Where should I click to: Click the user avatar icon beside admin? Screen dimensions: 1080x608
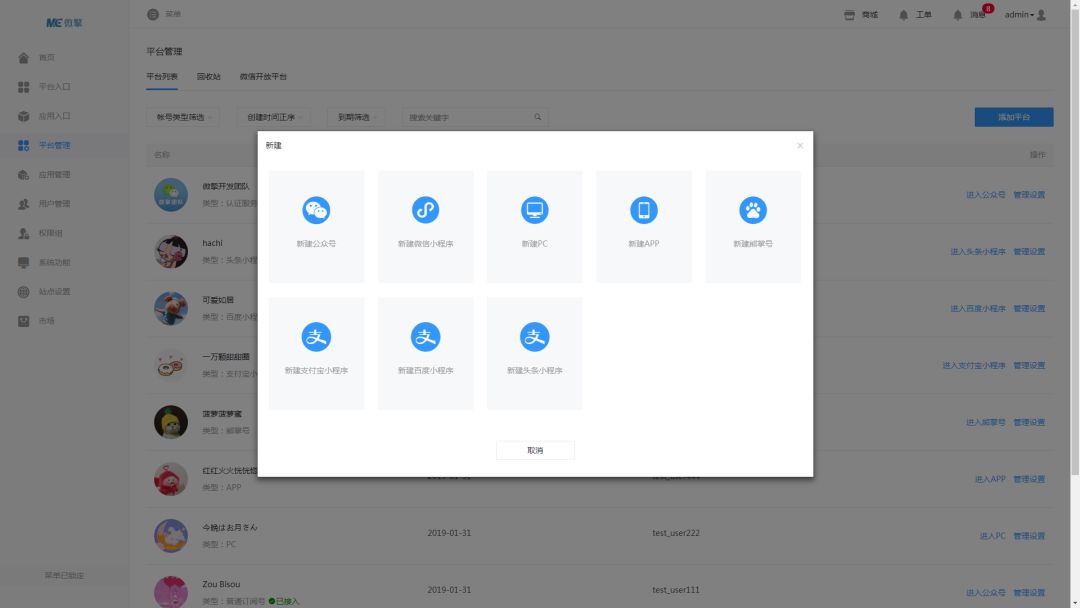click(x=1041, y=14)
